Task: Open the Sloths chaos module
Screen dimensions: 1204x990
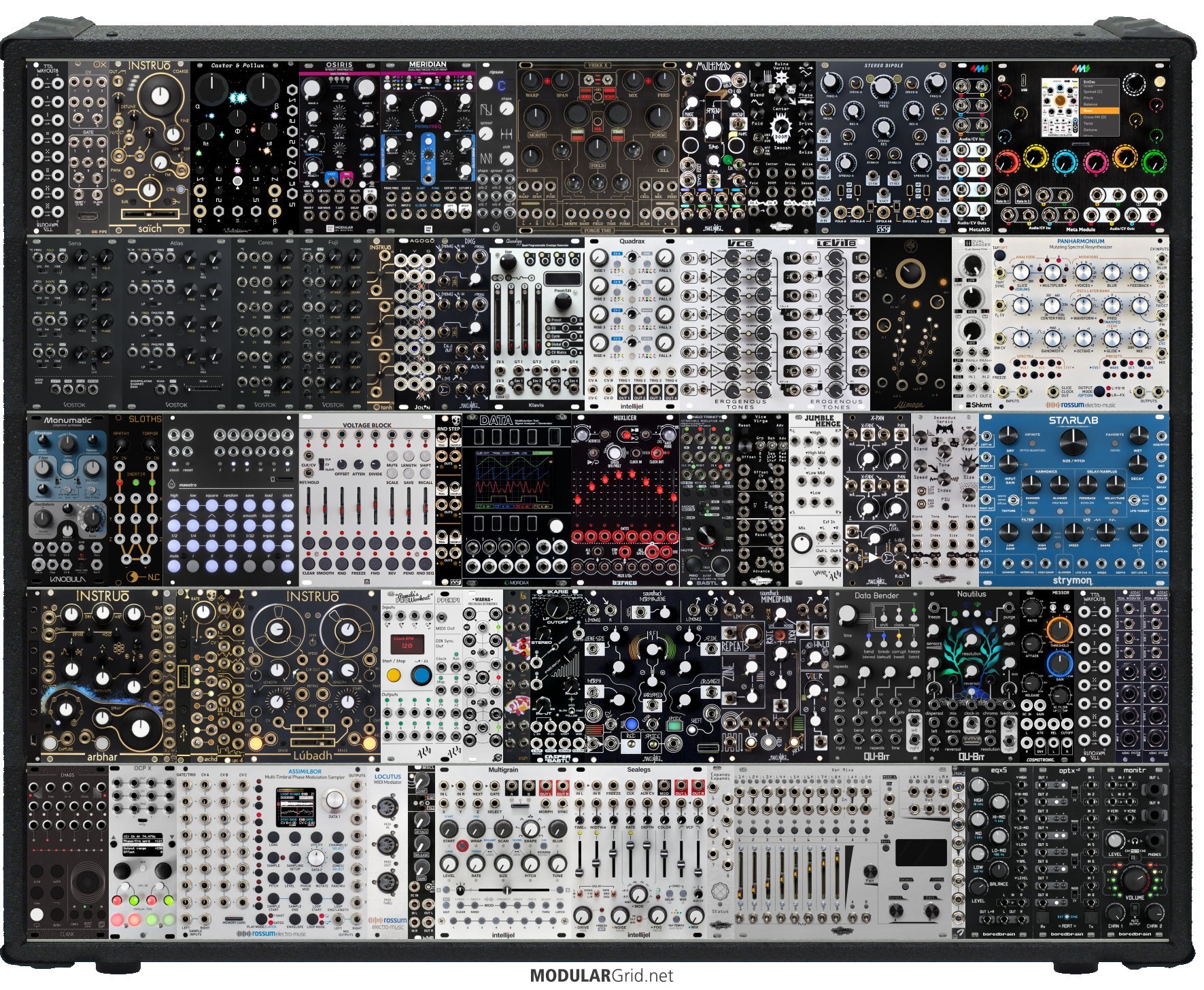Action: pos(136,500)
